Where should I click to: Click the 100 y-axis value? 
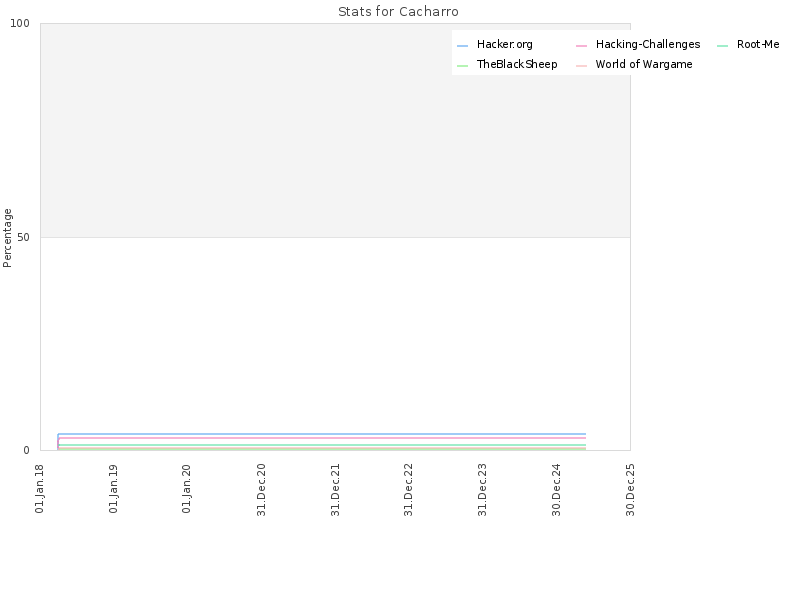tap(20, 23)
